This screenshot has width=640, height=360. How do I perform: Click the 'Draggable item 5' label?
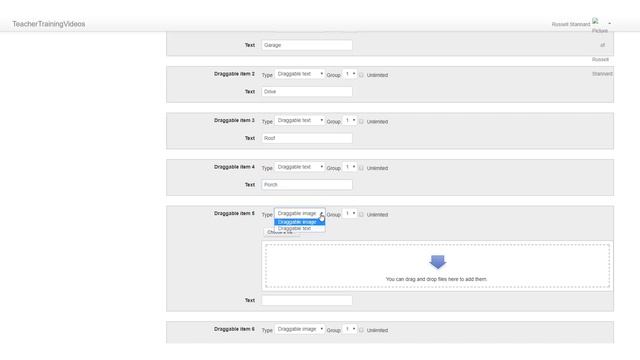tap(234, 213)
